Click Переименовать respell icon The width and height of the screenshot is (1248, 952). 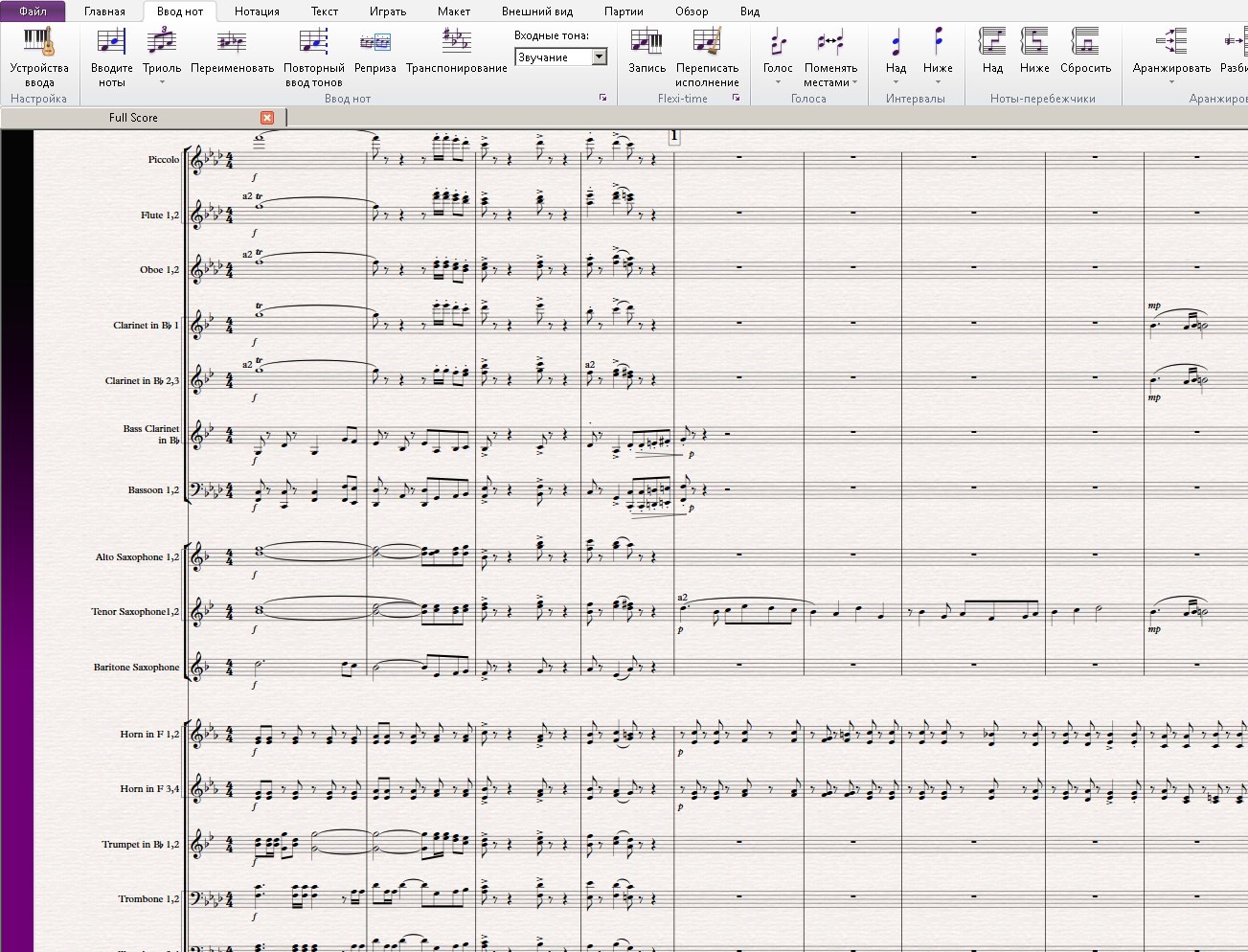click(232, 43)
